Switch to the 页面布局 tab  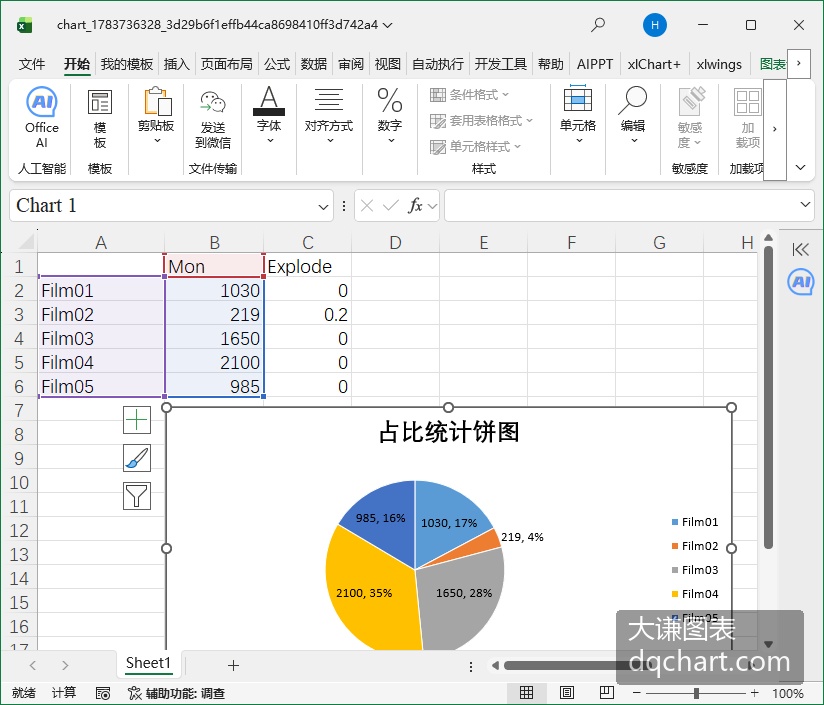[226, 64]
